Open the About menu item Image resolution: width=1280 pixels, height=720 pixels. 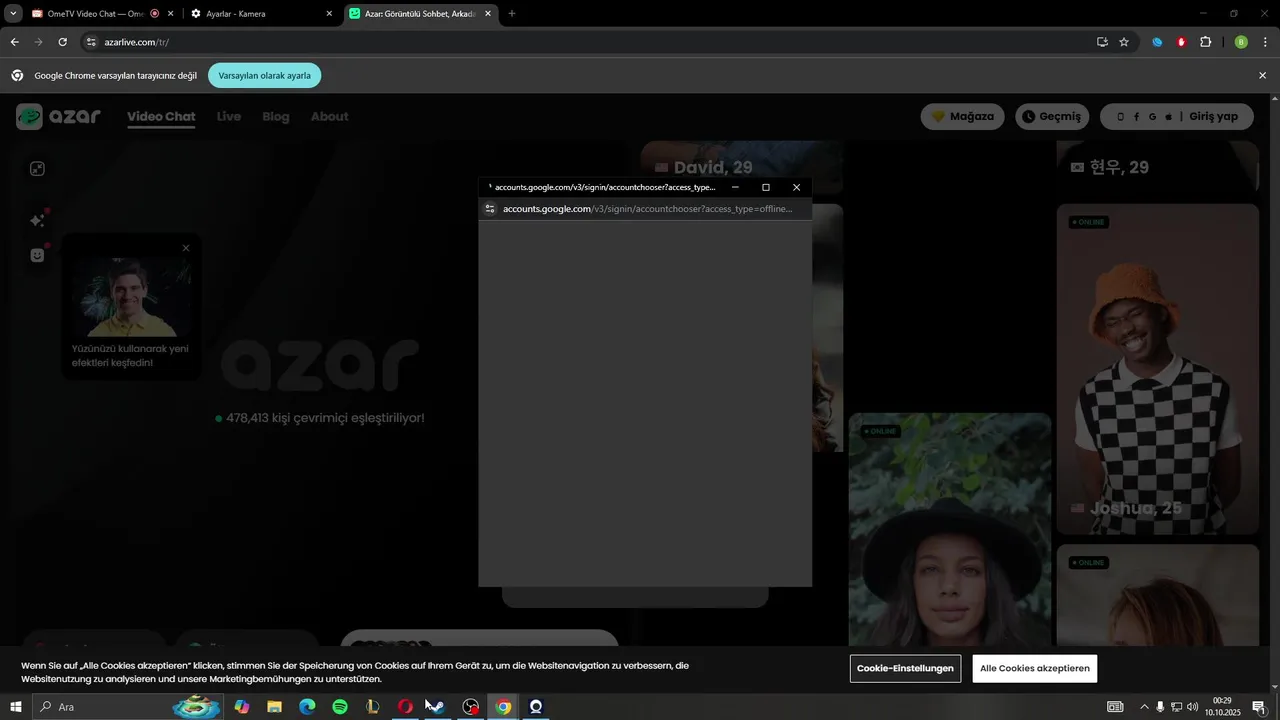coord(329,117)
